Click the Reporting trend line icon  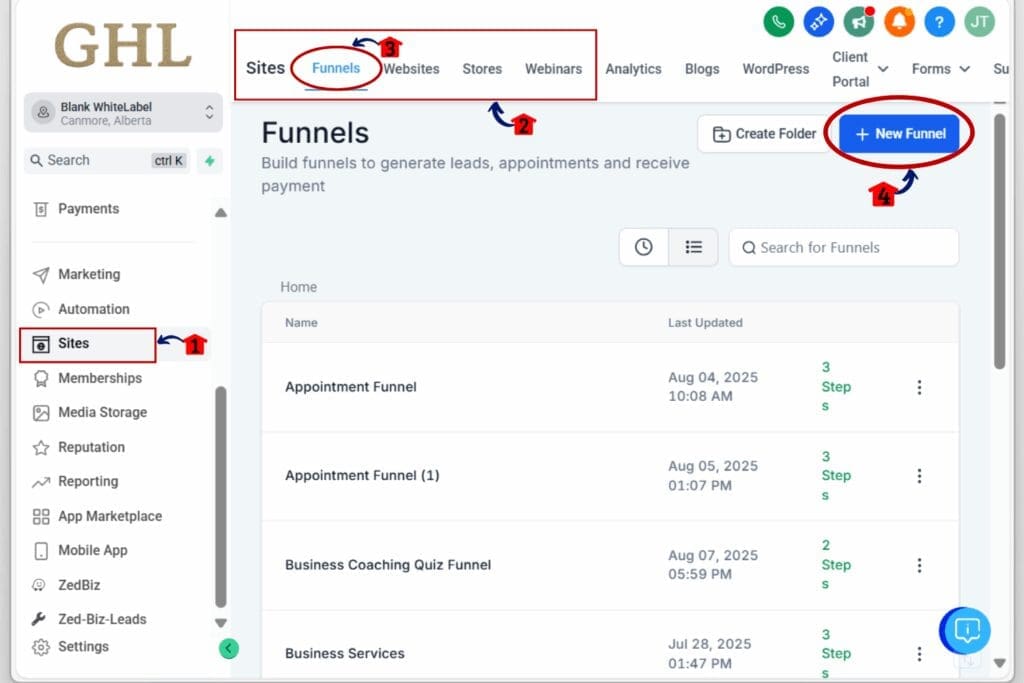pyautogui.click(x=40, y=482)
